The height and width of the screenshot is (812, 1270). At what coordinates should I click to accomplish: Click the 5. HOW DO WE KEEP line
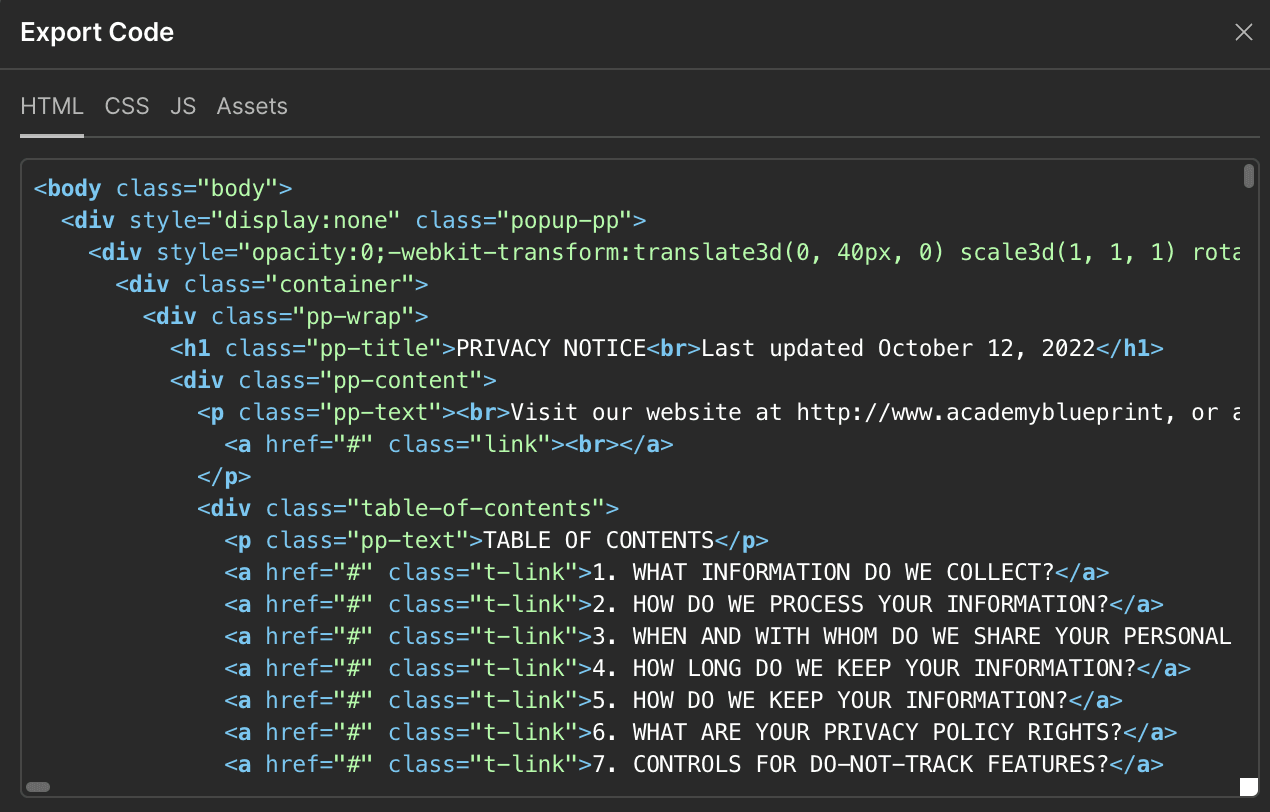click(673, 700)
